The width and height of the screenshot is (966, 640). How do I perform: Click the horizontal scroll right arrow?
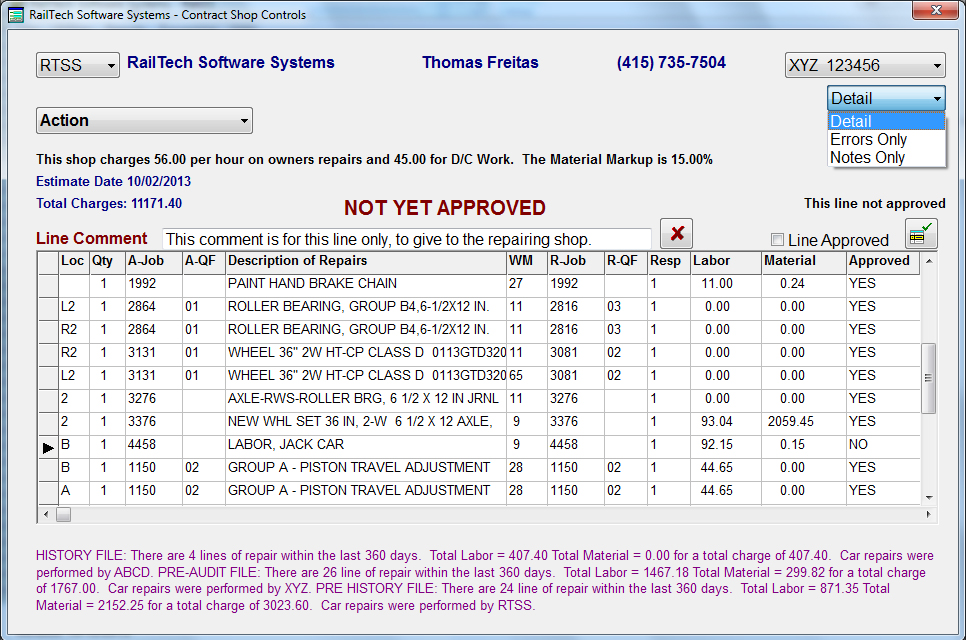click(x=928, y=514)
